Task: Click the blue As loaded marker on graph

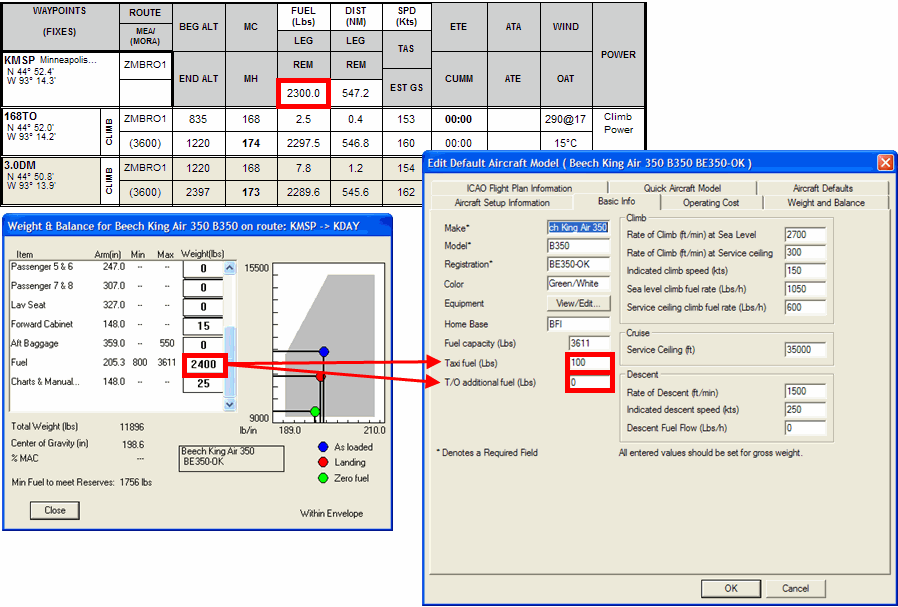Action: [324, 352]
